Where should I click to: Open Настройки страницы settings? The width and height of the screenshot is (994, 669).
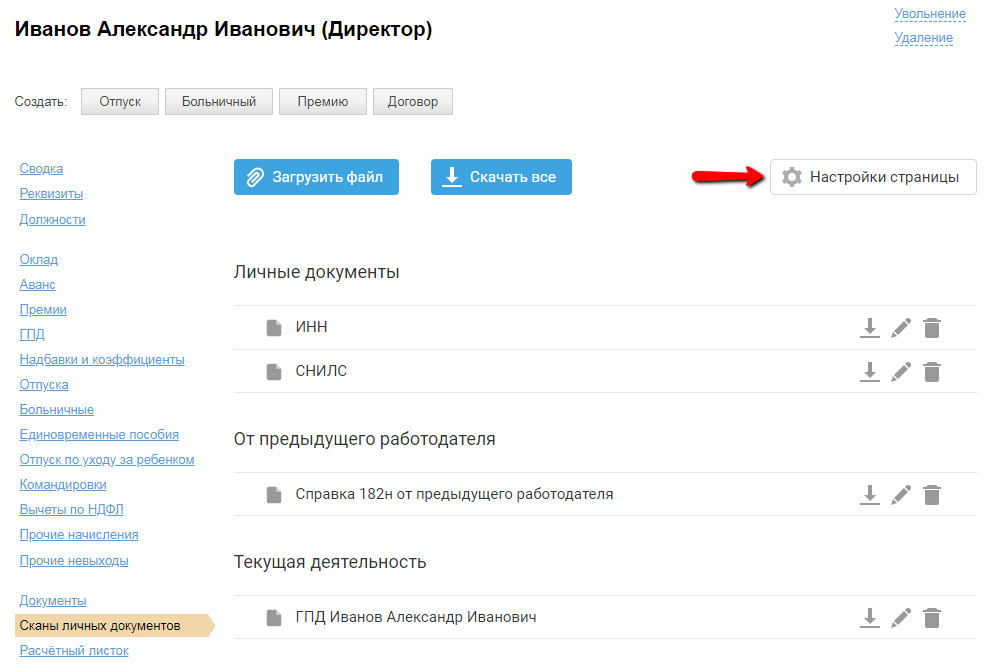(x=873, y=177)
